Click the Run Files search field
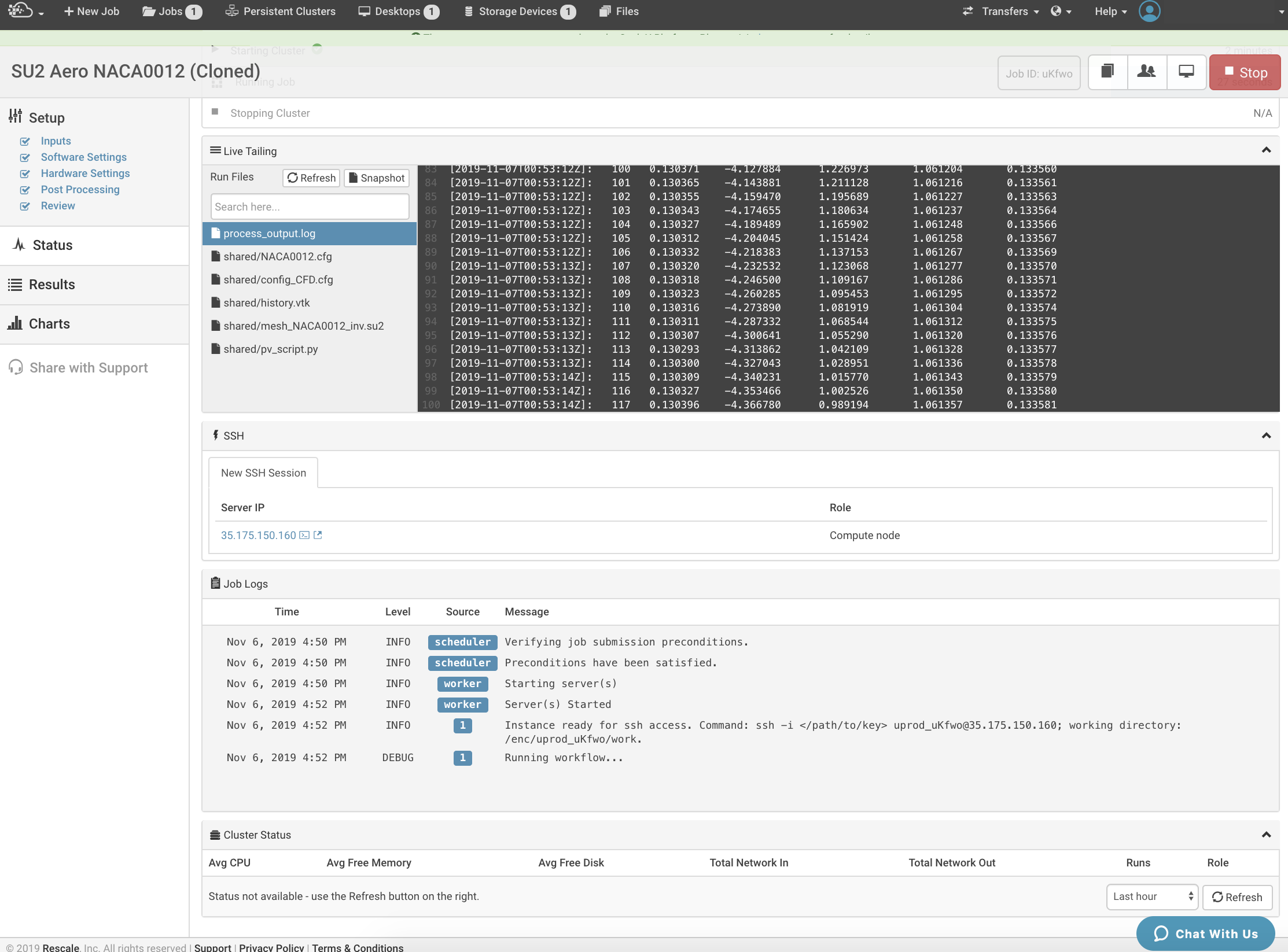 point(310,207)
